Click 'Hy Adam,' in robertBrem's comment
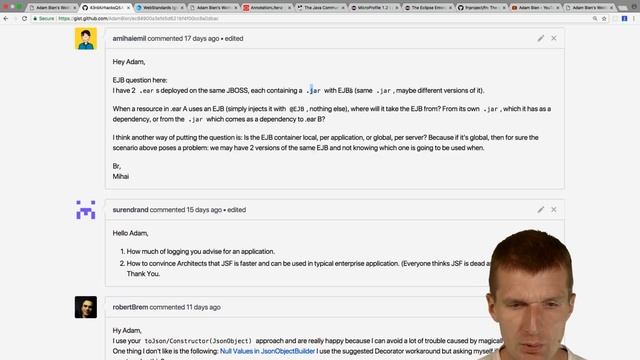 [x=127, y=330]
